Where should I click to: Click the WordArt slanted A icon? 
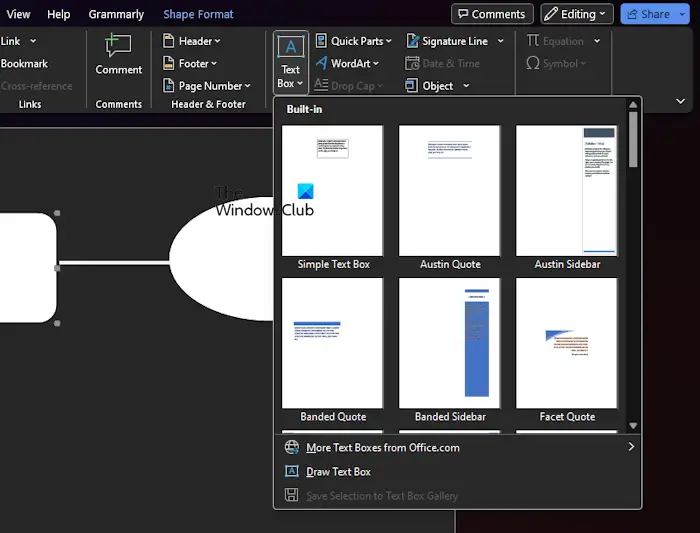[321, 63]
